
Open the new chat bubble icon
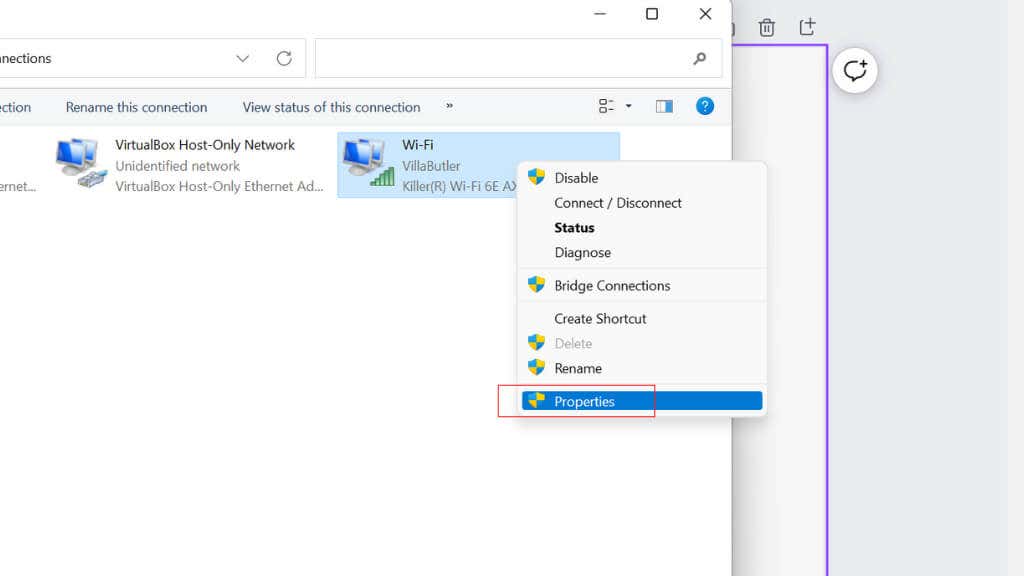click(x=854, y=70)
